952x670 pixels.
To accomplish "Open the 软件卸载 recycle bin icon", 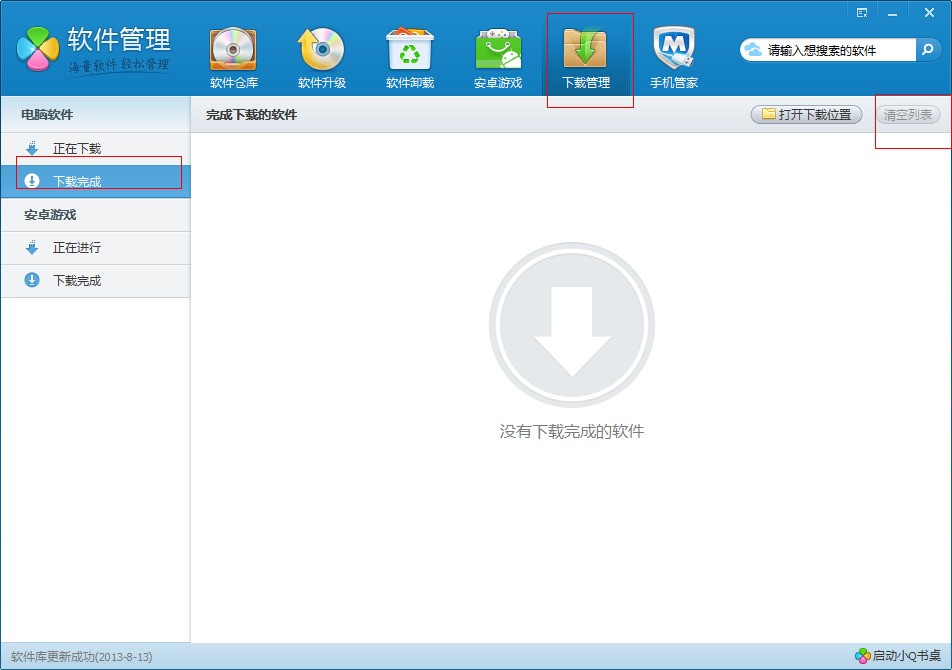I will tap(410, 50).
